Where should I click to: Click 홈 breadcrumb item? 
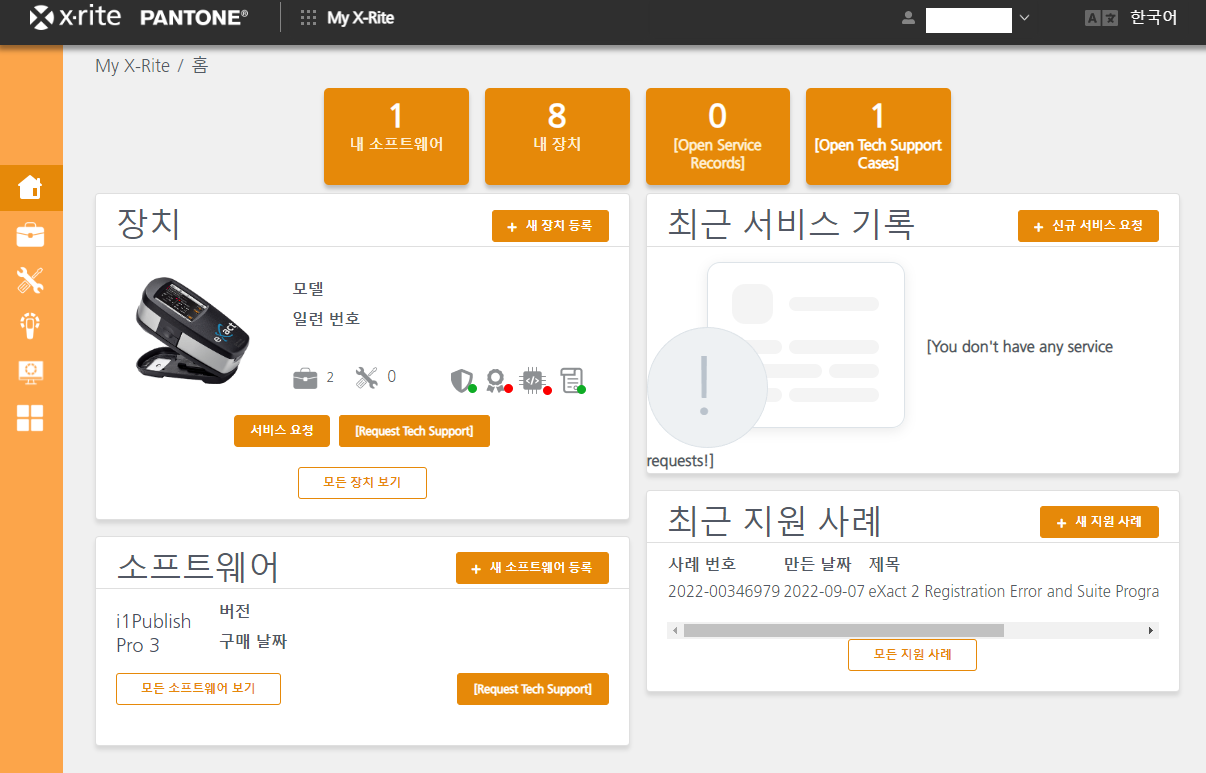200,66
